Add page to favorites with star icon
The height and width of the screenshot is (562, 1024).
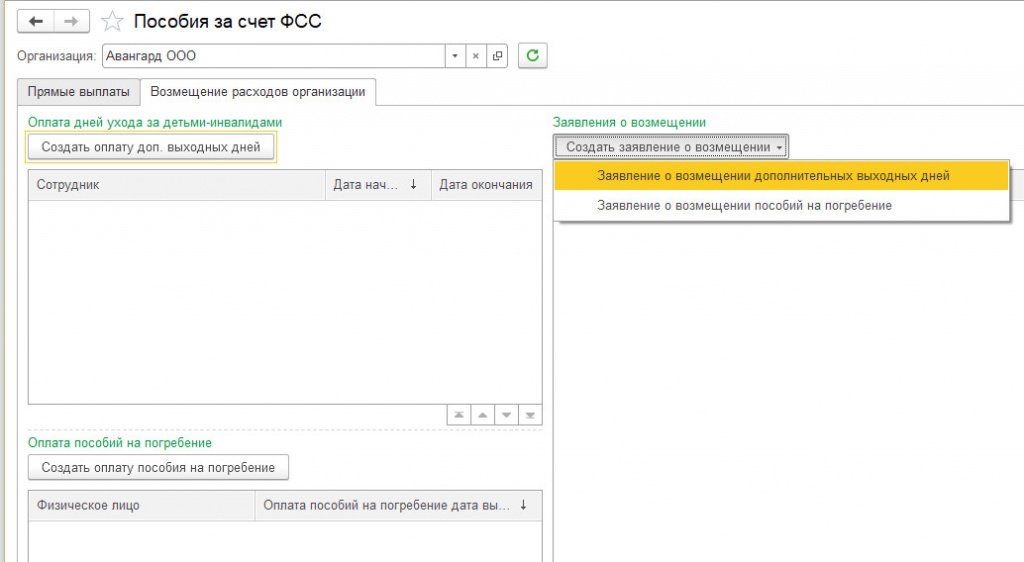point(113,21)
